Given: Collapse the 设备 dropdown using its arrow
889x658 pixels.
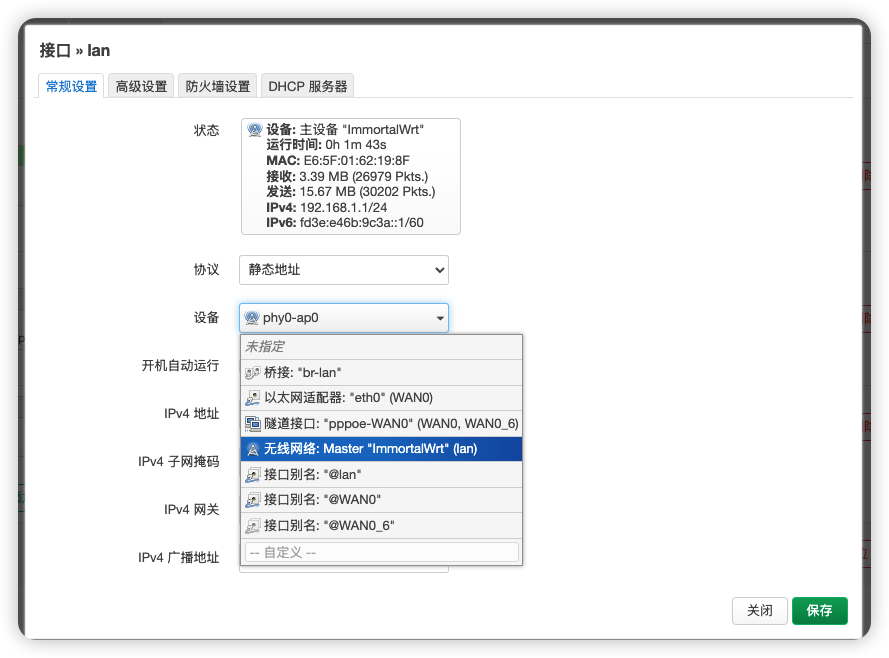Looking at the screenshot, I should pos(440,318).
